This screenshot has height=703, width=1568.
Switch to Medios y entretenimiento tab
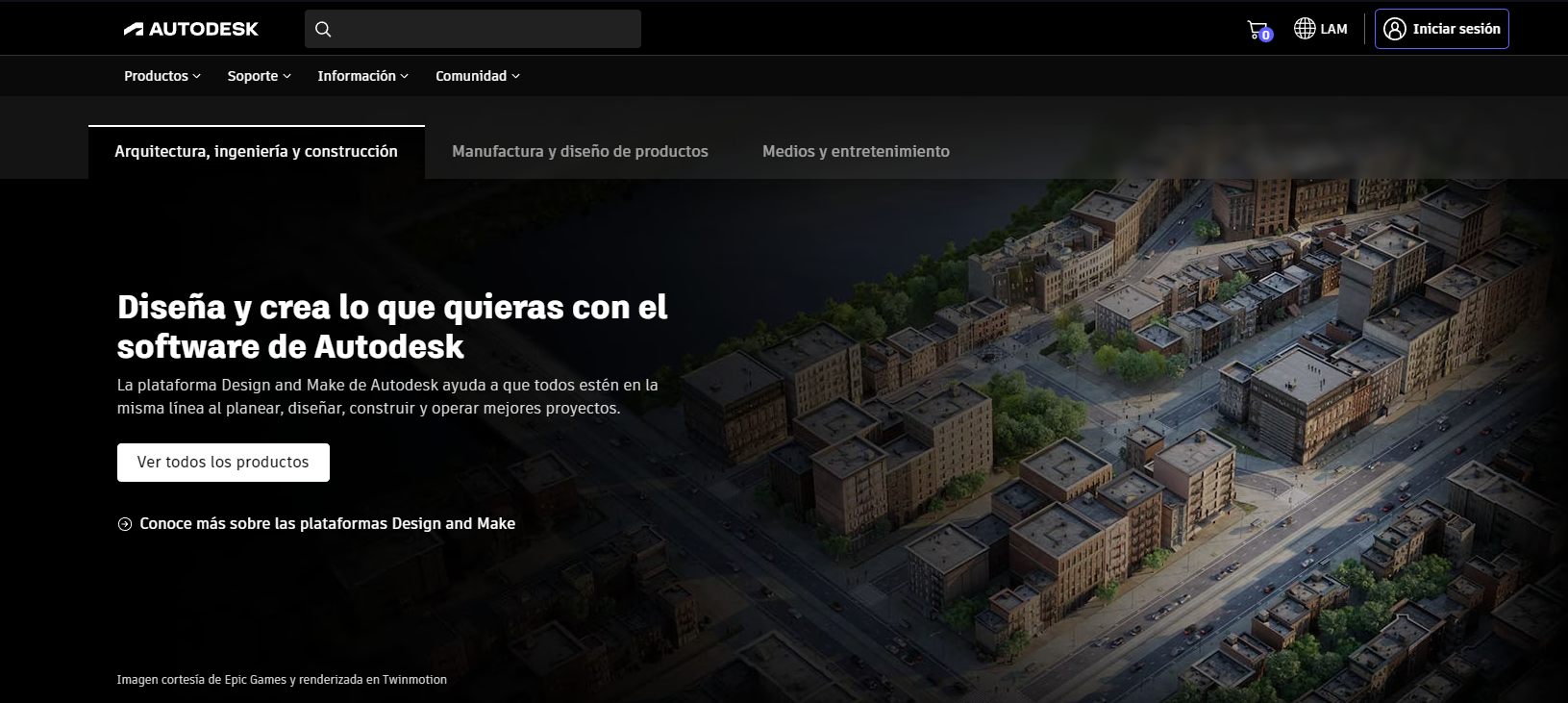click(856, 152)
